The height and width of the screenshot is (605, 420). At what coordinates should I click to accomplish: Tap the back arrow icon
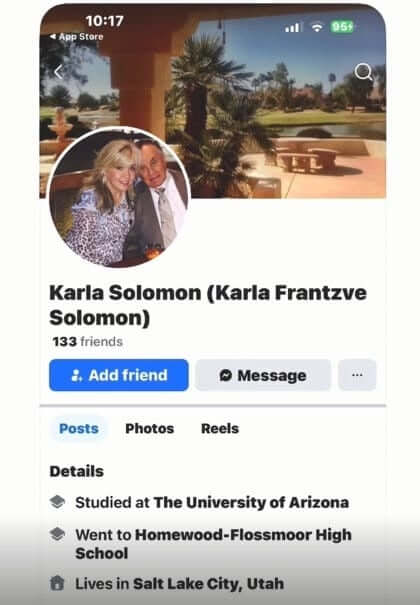[59, 72]
